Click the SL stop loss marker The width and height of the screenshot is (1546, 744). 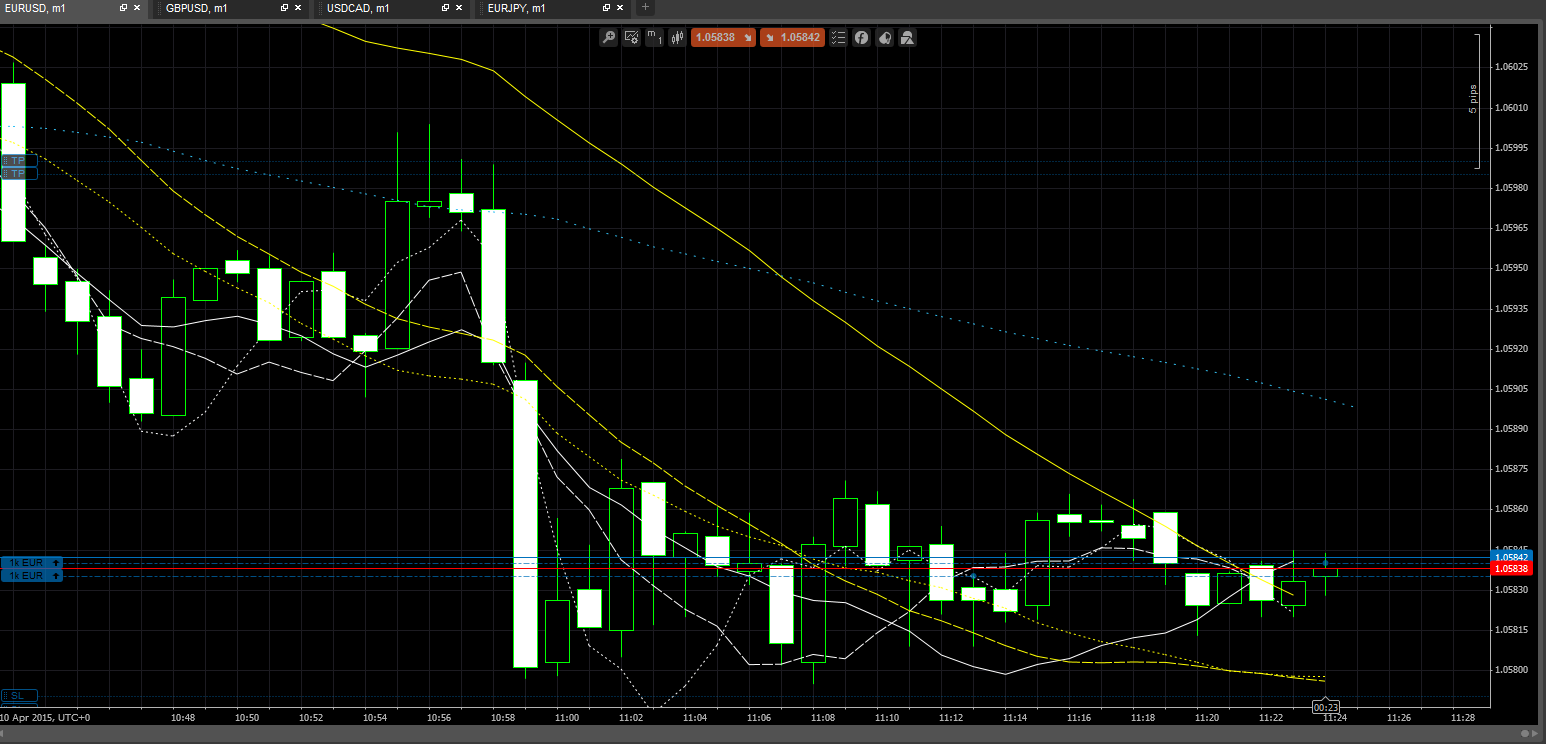click(x=19, y=695)
